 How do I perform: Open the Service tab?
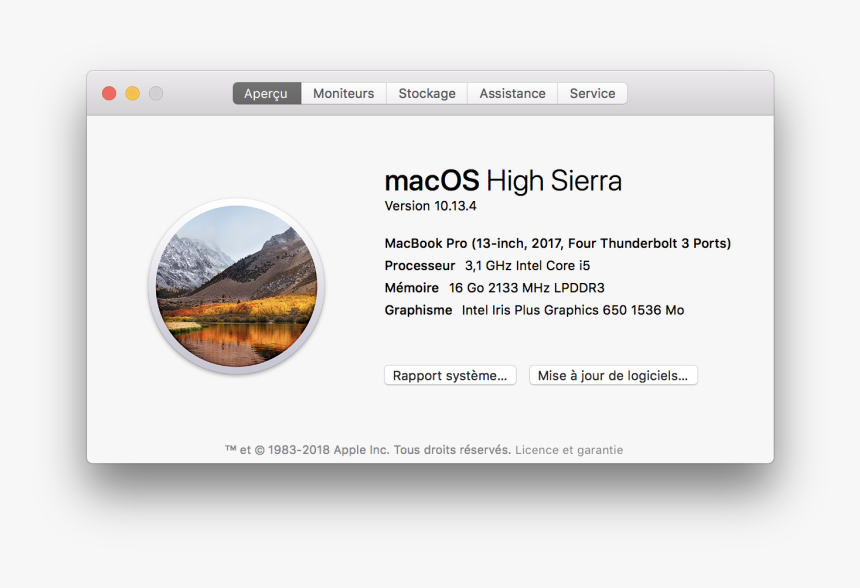click(x=592, y=93)
